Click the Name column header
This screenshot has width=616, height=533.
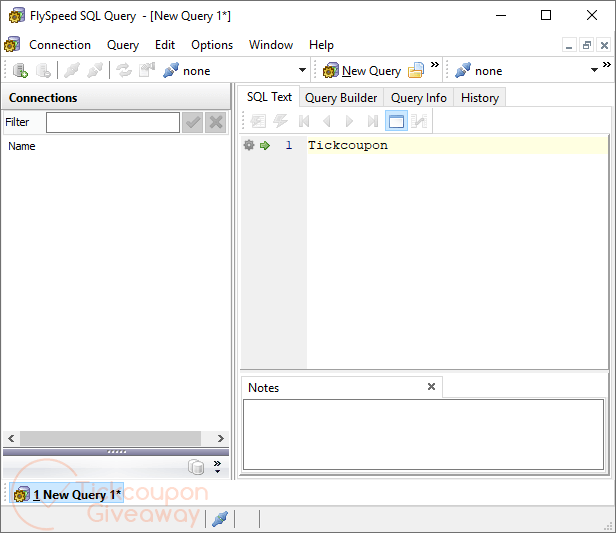tap(22, 146)
